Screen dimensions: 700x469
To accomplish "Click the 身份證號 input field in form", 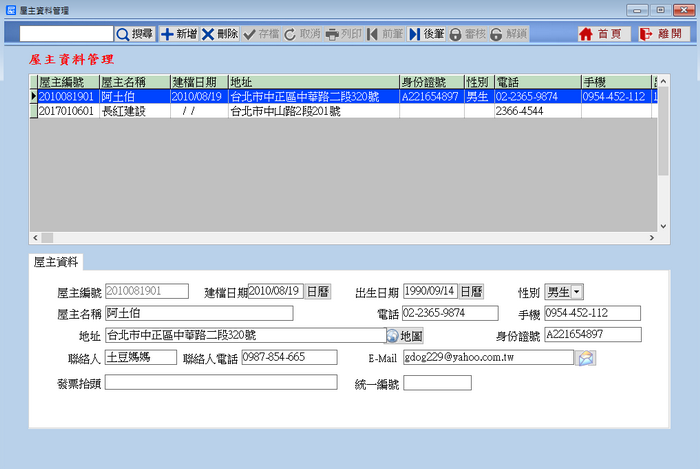I will click(x=593, y=335).
